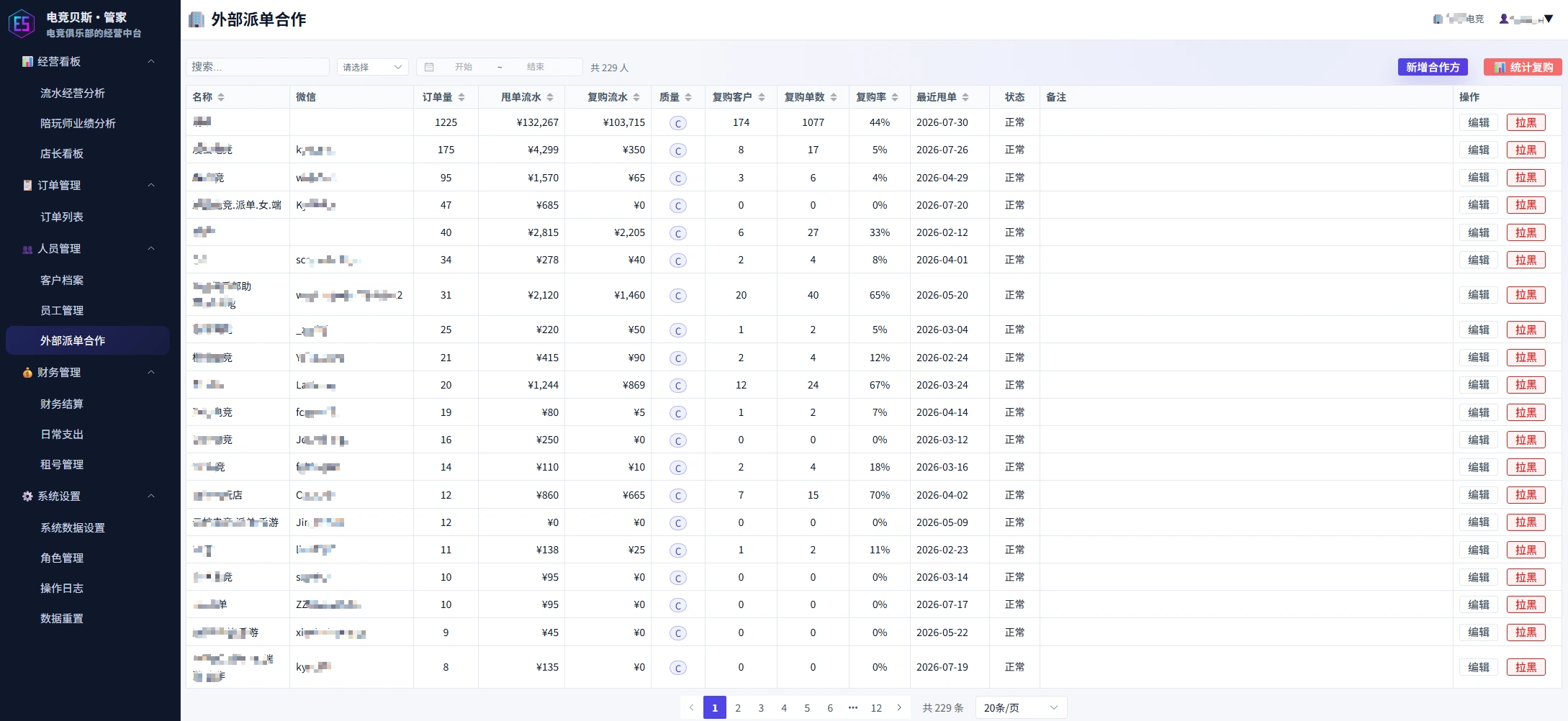This screenshot has width=1568, height=721.
Task: Open 操作日志 in sidebar
Action: click(62, 588)
